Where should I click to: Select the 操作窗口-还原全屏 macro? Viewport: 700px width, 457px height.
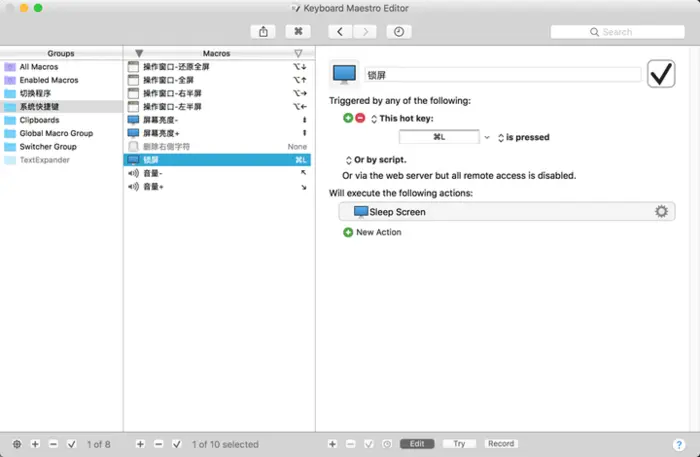tap(217, 67)
